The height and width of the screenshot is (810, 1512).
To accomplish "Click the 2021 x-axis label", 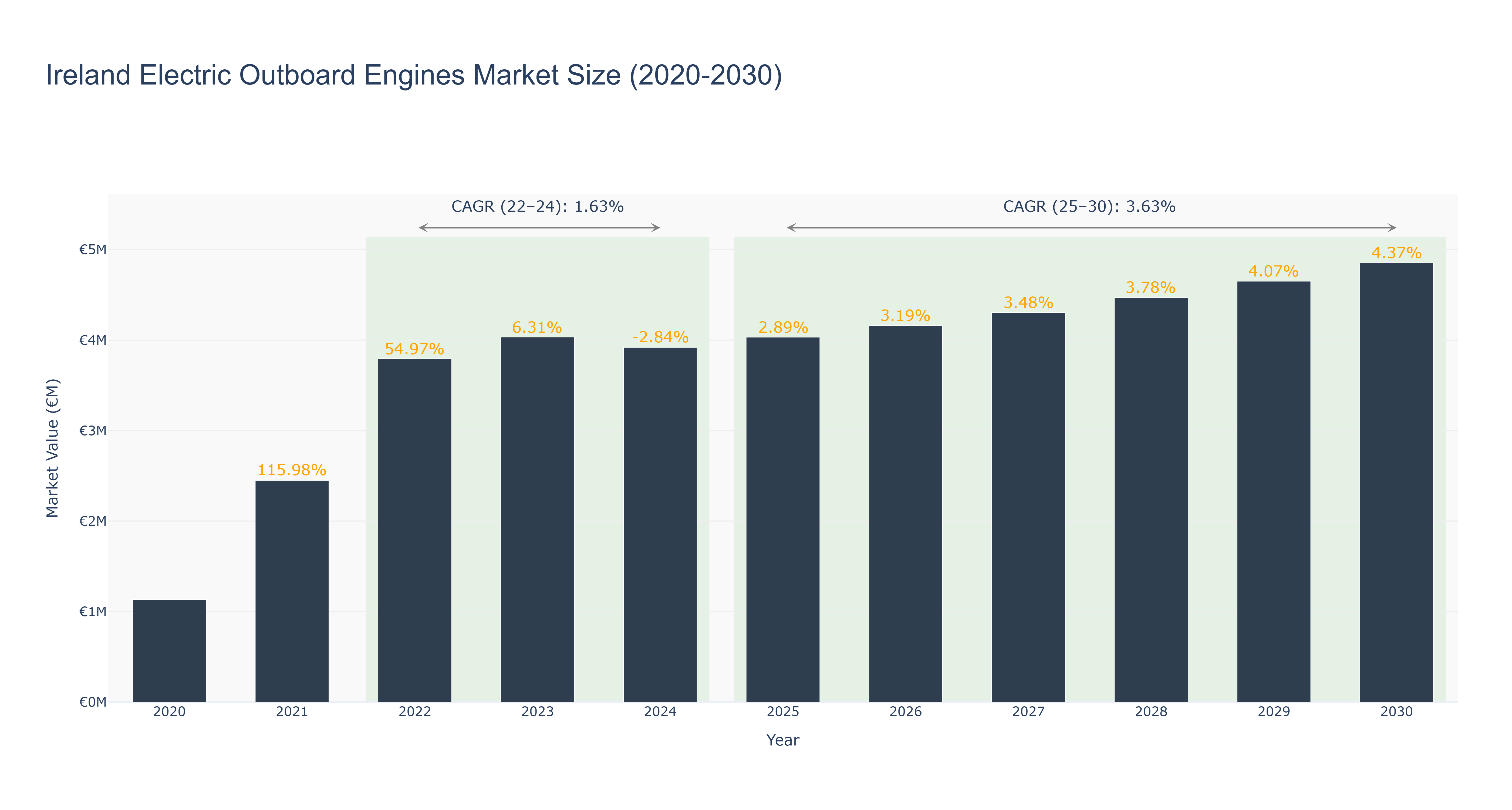I will pyautogui.click(x=292, y=711).
